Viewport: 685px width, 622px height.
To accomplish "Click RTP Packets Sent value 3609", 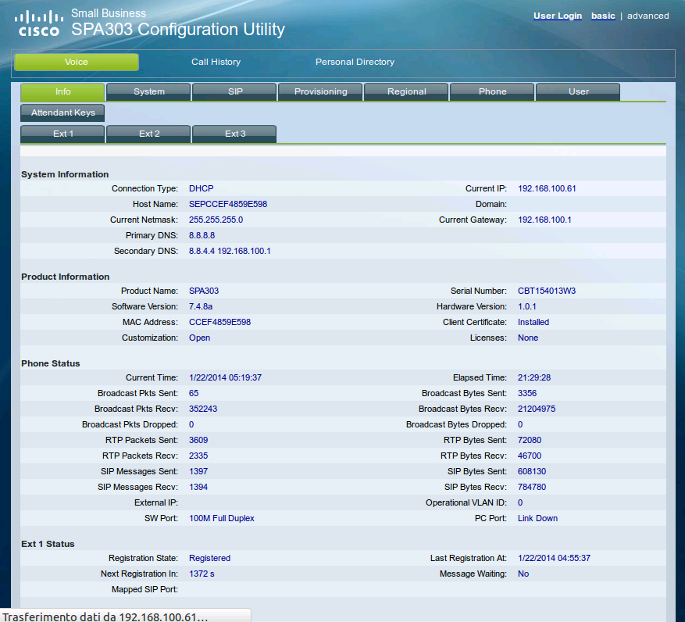I will [198, 440].
